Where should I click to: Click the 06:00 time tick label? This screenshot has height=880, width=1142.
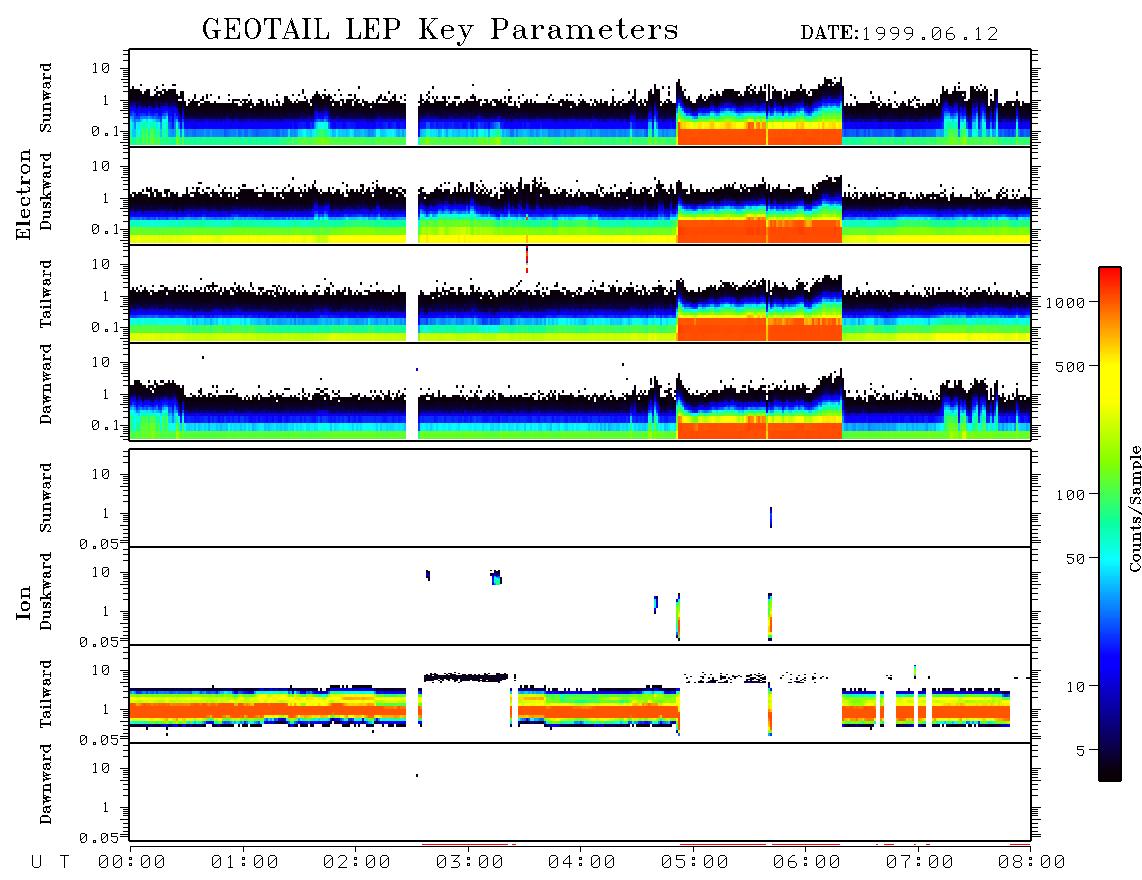click(806, 863)
